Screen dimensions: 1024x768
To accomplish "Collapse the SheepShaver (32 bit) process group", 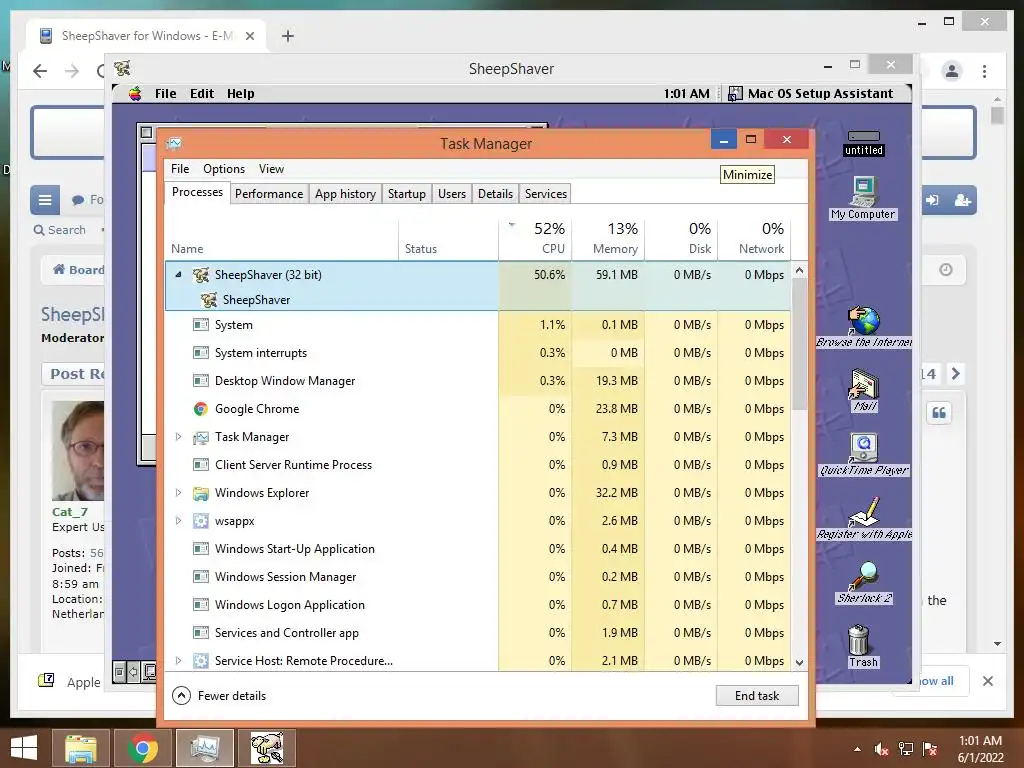I will point(178,275).
